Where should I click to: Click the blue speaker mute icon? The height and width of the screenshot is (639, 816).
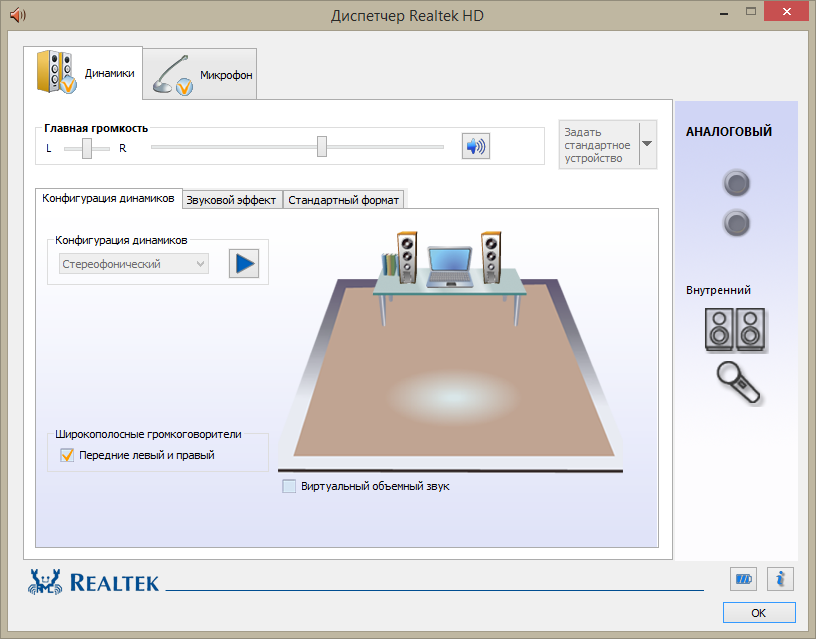[475, 146]
